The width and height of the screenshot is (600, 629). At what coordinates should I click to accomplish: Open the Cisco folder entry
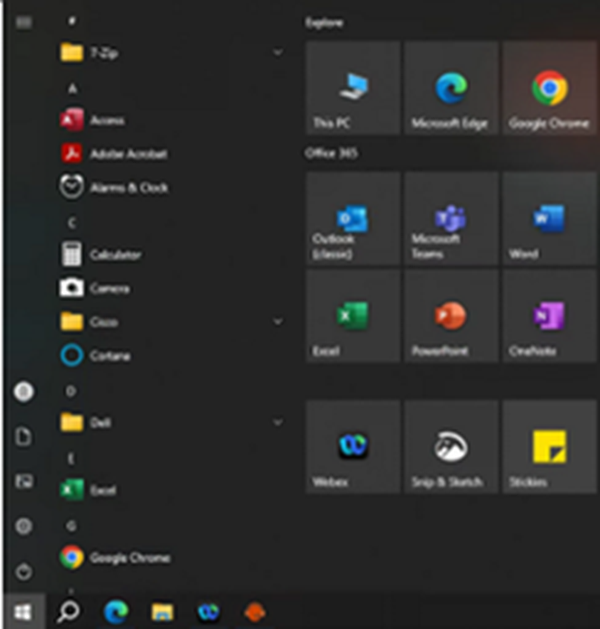[x=172, y=322]
